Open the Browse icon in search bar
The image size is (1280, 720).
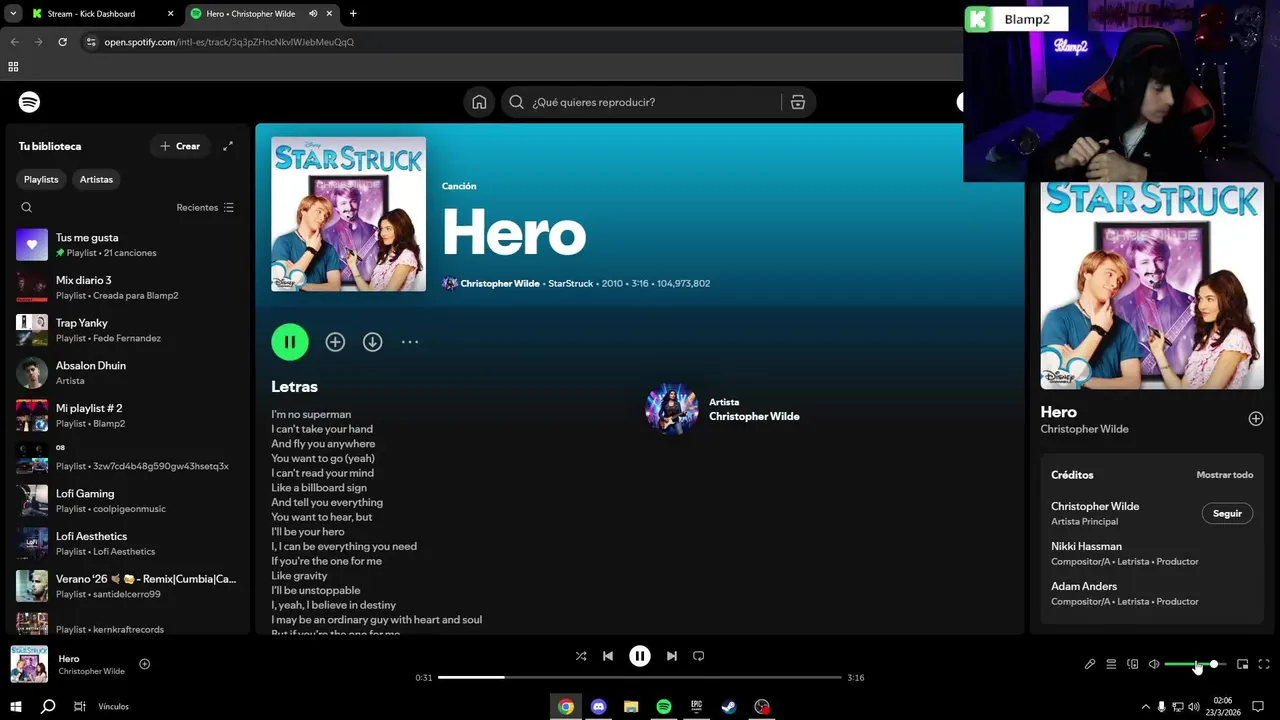tap(798, 102)
